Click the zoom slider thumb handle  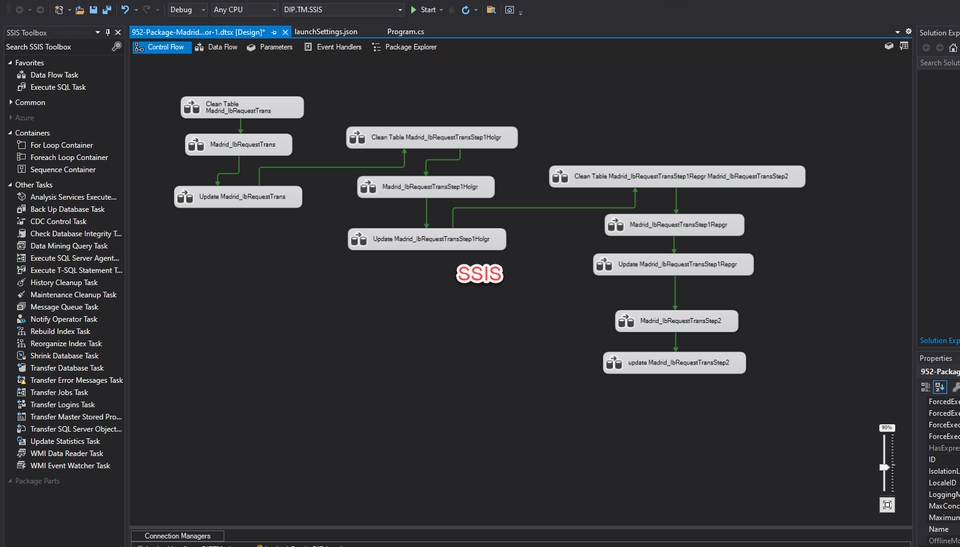[885, 467]
